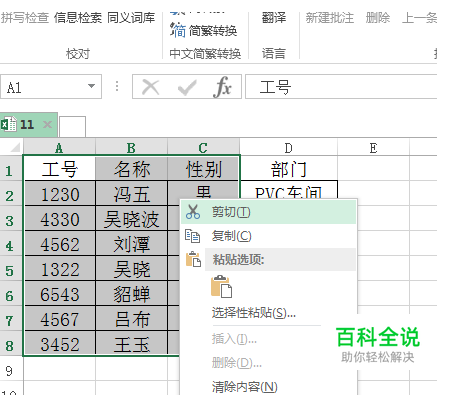Click the formula bar showing 工号
The image size is (462, 395).
[x=341, y=87]
